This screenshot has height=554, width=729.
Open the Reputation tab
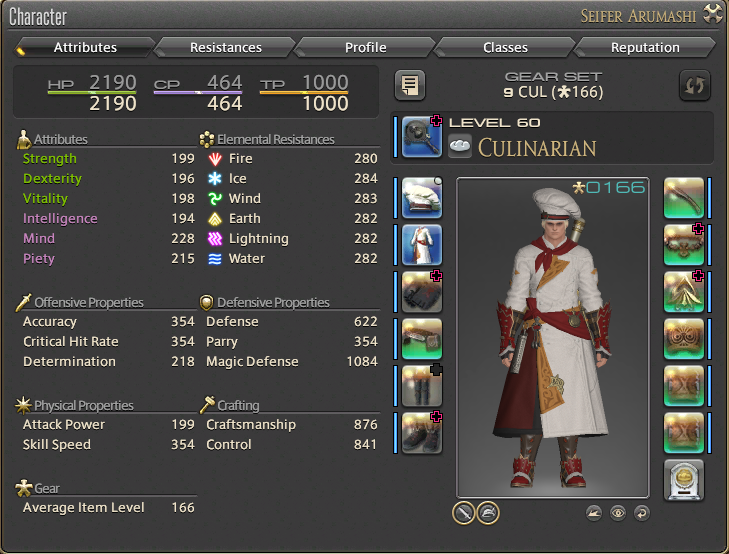(645, 47)
